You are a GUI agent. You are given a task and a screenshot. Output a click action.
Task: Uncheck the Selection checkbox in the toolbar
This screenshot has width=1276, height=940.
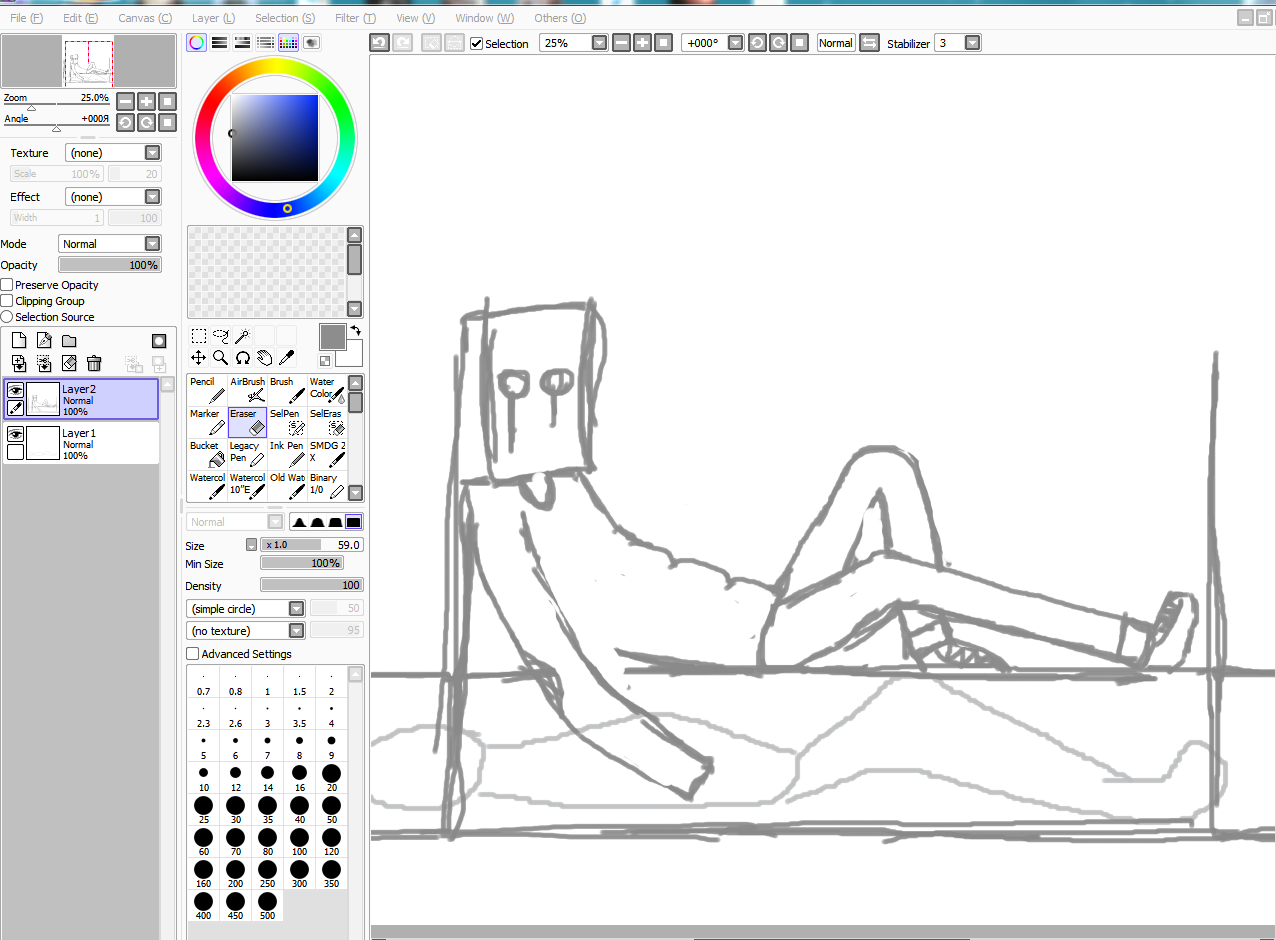click(477, 44)
